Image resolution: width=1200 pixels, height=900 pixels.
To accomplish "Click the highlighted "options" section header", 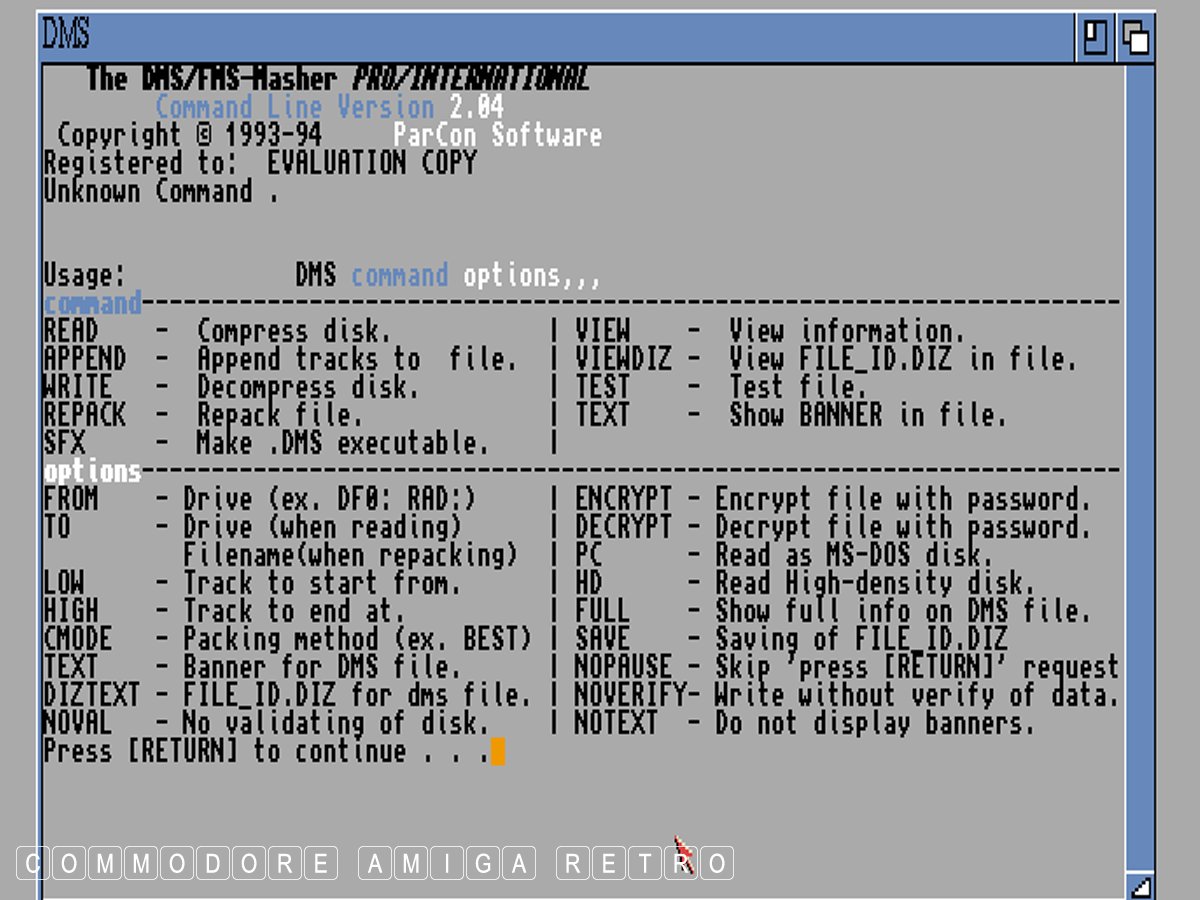I will [x=92, y=471].
